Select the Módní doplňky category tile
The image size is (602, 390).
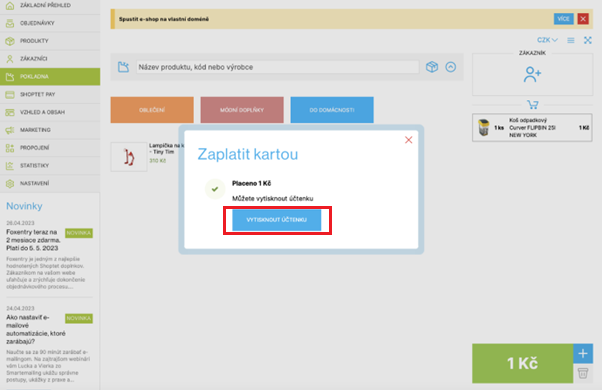tap(242, 110)
